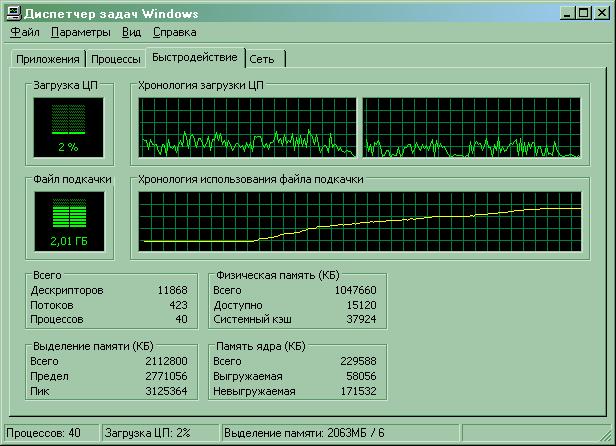Click the CPU load gauge showing 2 %

pos(69,127)
